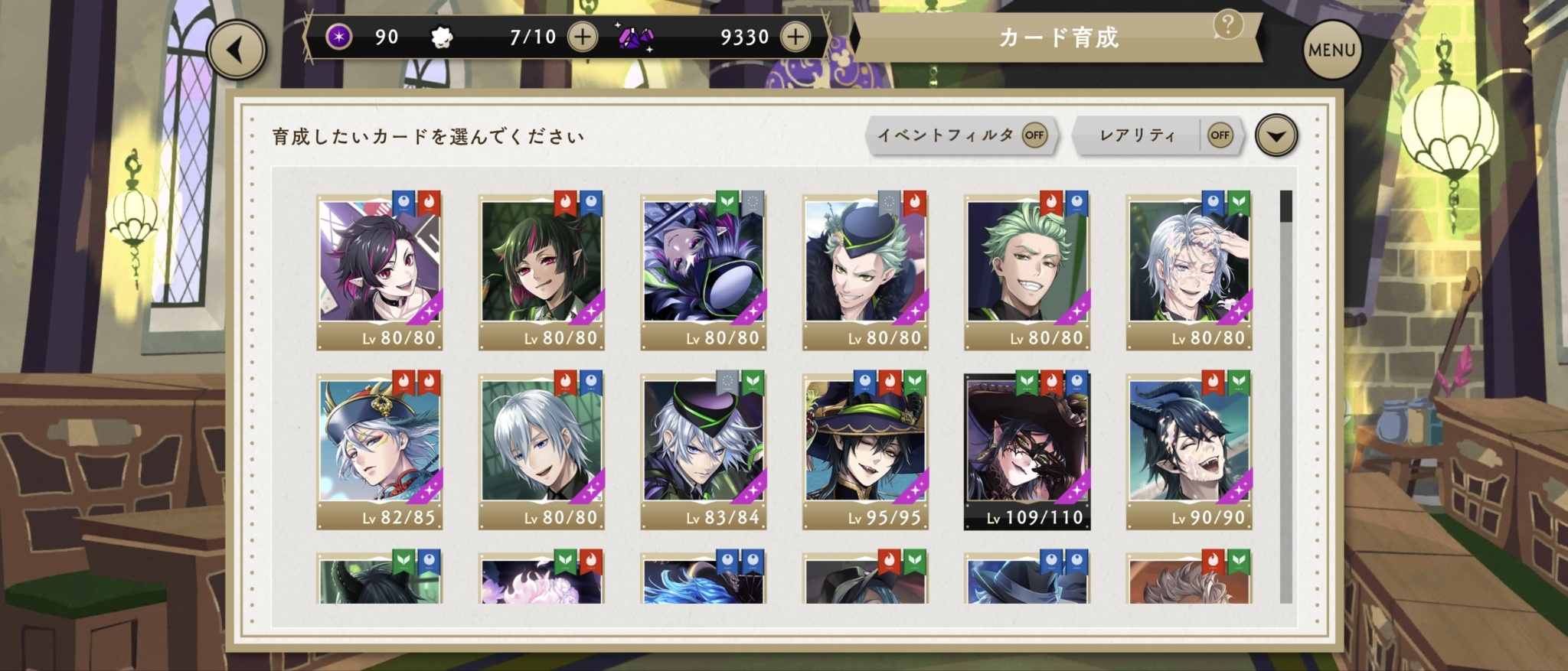Tap the white flower AP icon
1568x671 pixels.
pos(442,37)
